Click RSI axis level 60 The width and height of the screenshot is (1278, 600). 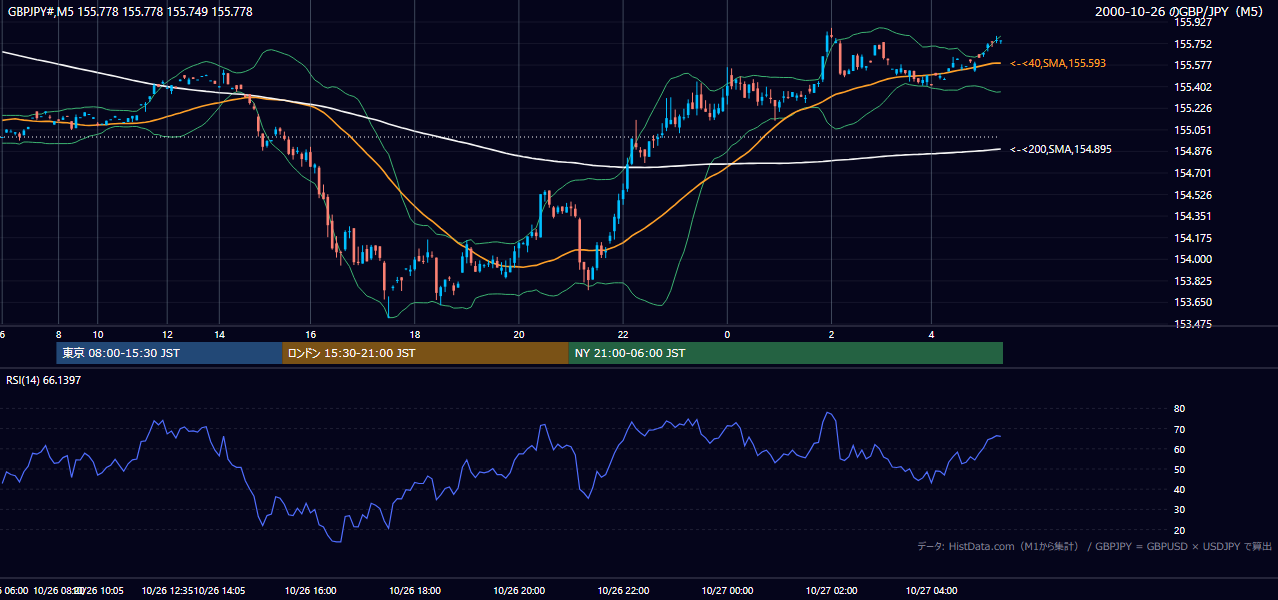[1179, 449]
